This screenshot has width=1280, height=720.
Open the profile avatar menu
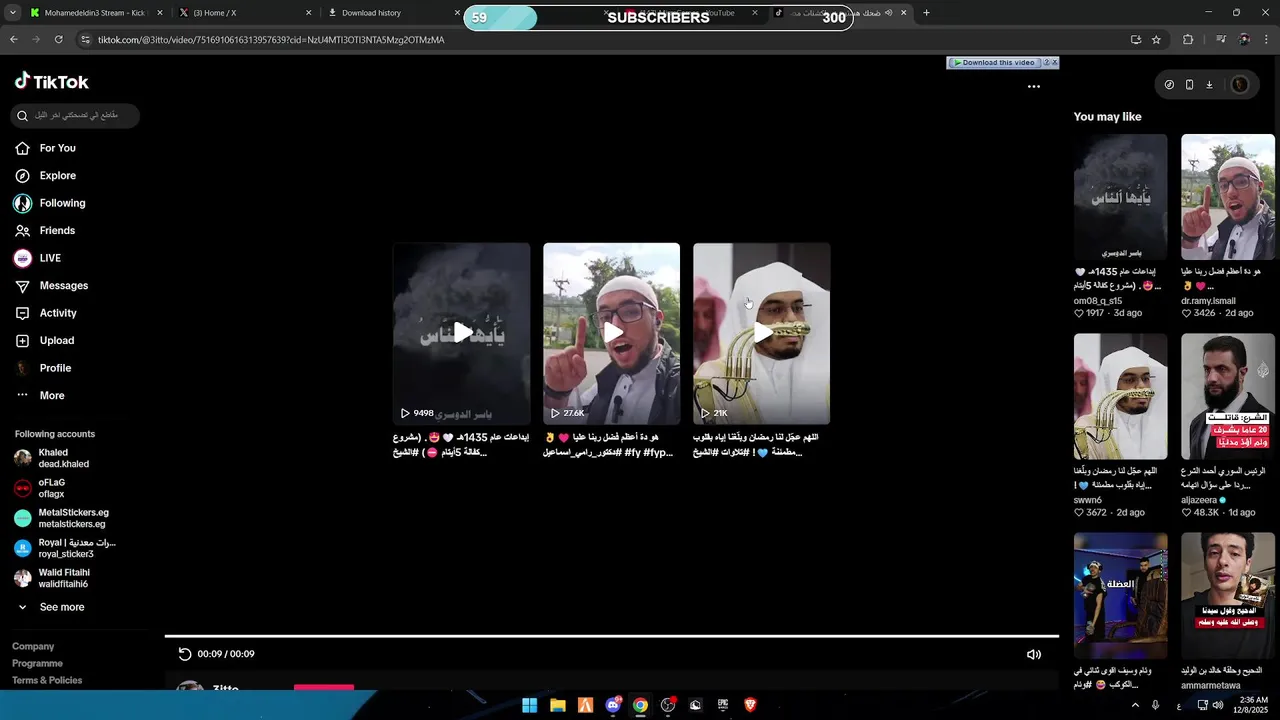1240,85
